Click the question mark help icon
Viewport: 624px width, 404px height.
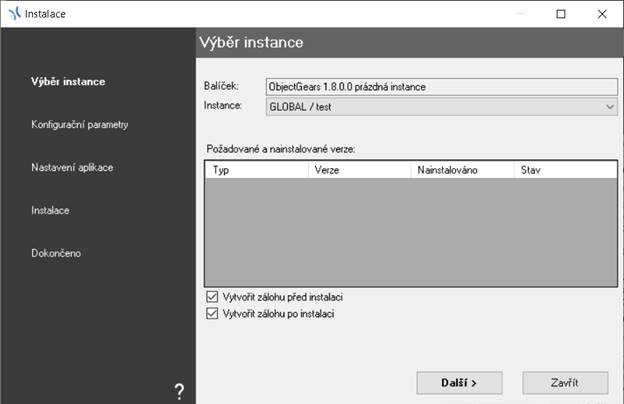click(179, 389)
